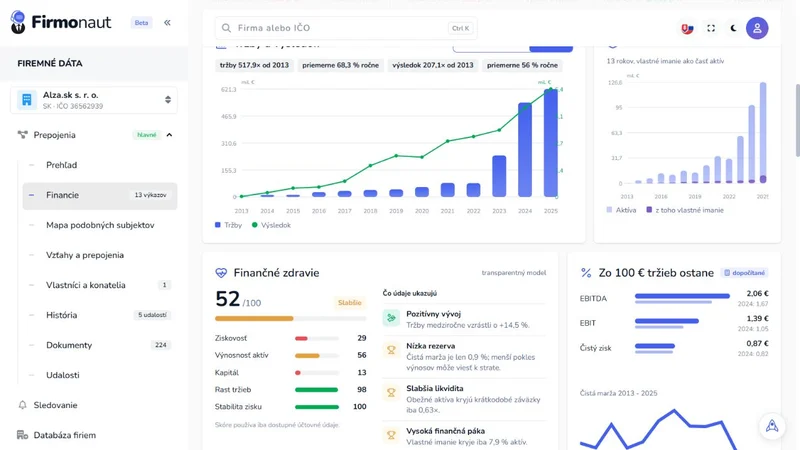Open the language flag selector
Viewport: 800px width, 450px height.
point(687,28)
